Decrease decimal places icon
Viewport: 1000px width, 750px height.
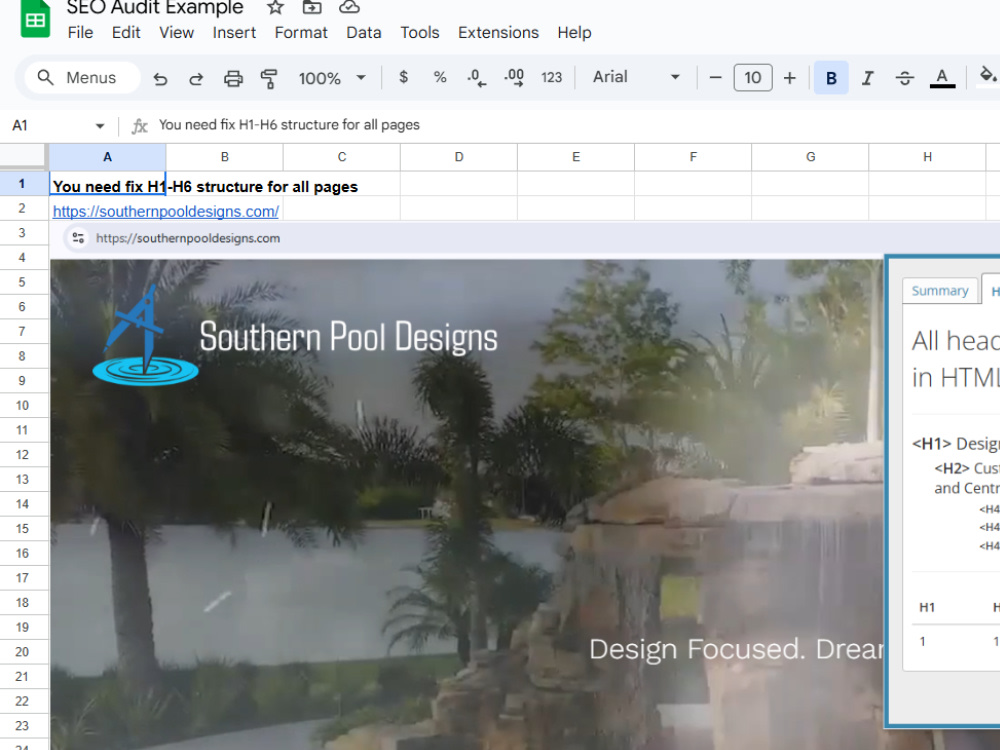tap(476, 78)
